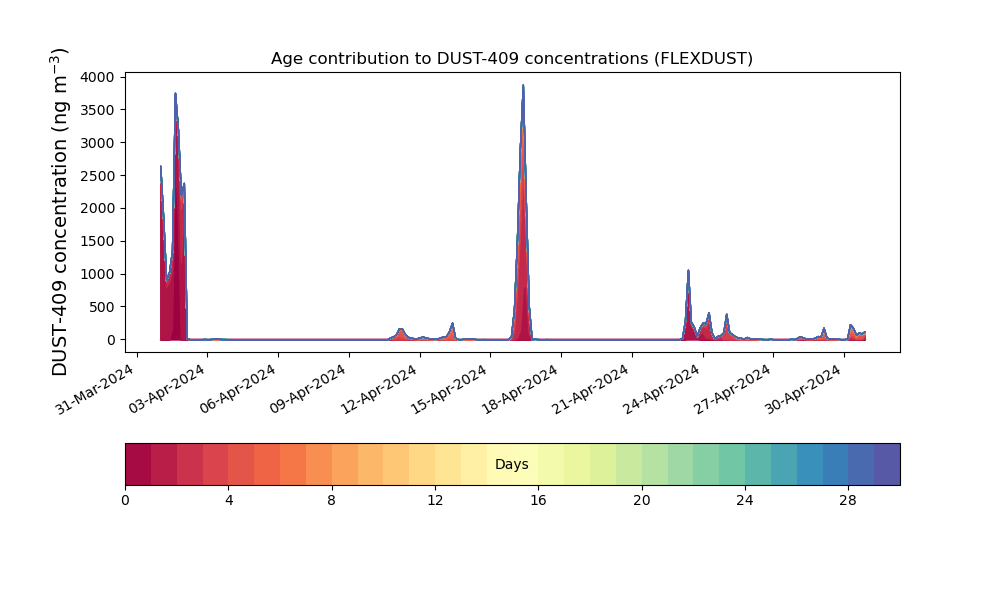Screen dimensions: 1000x600
Task: Select x-axis date label "15-Apr-2024"
Action: pyautogui.click(x=449, y=389)
